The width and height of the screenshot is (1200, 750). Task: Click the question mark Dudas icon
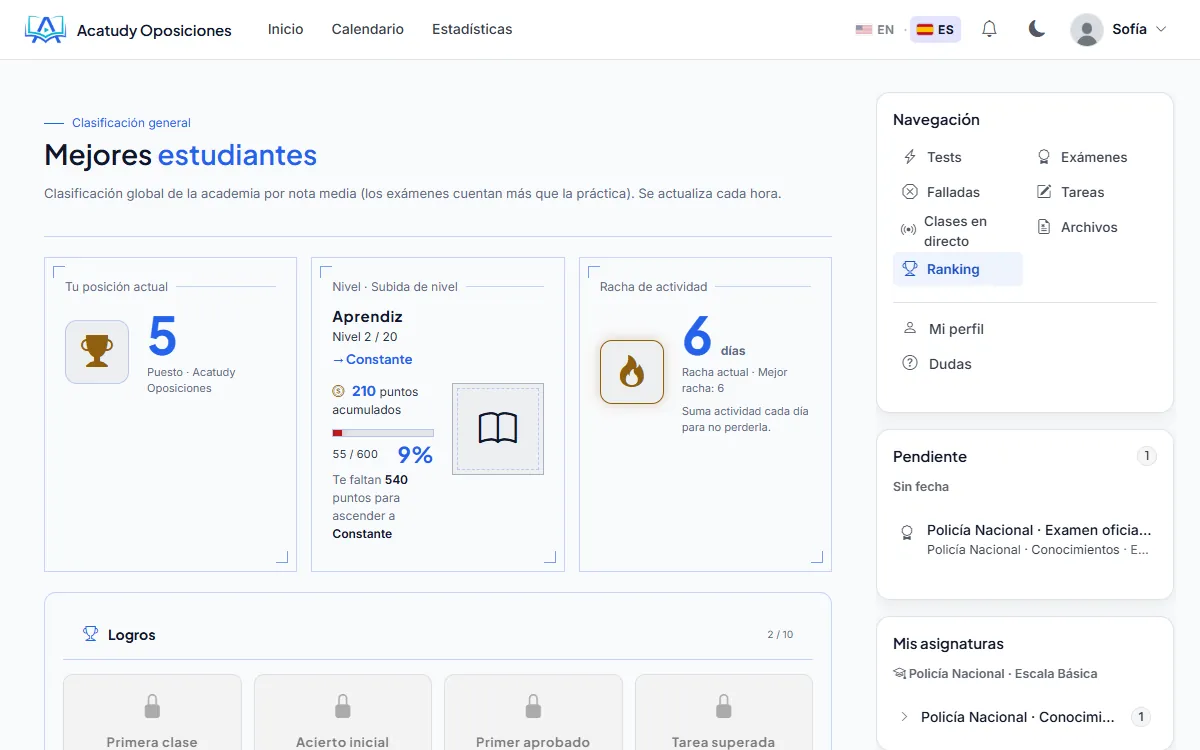(910, 363)
